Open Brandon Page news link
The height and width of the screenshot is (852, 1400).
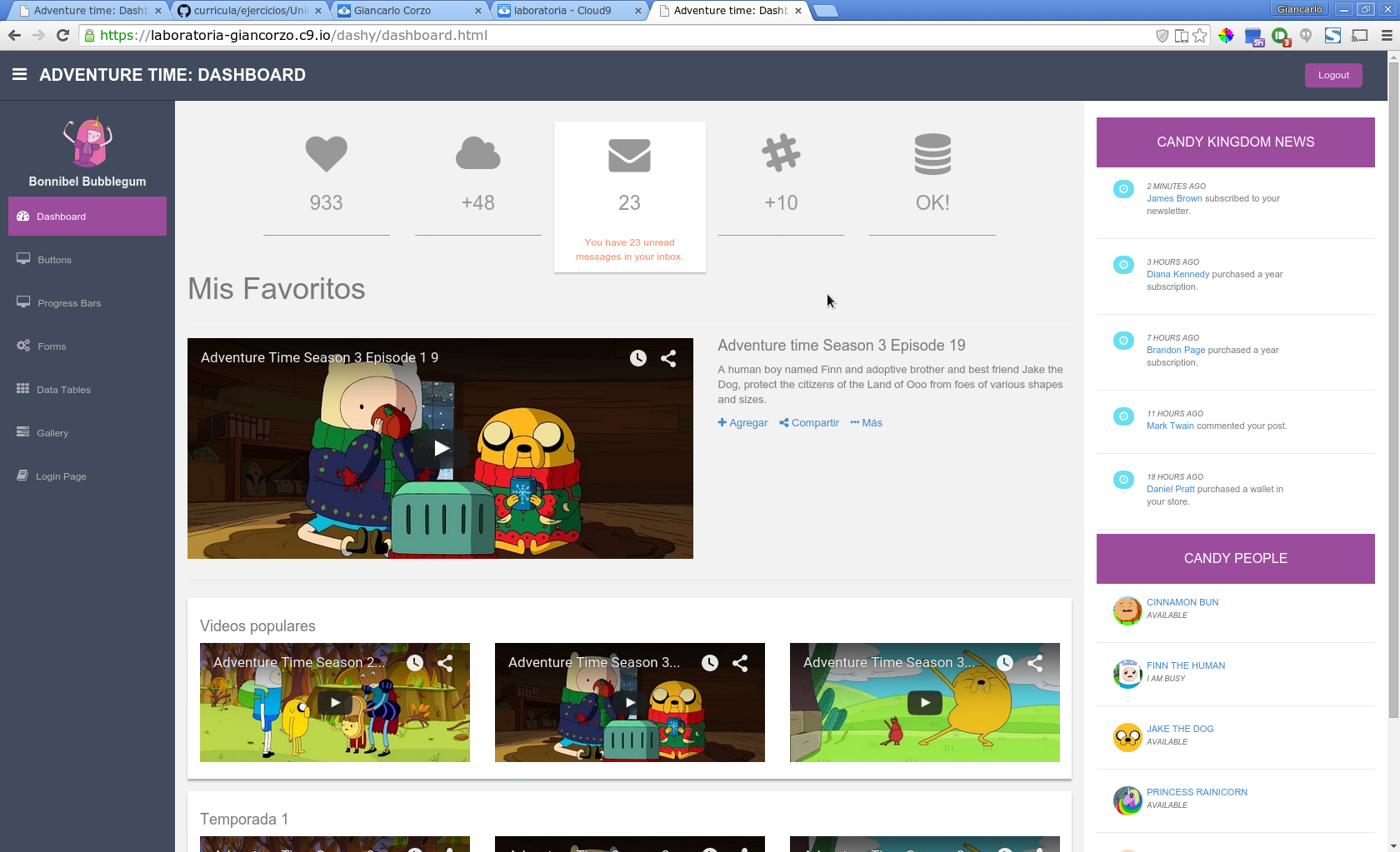tap(1176, 350)
